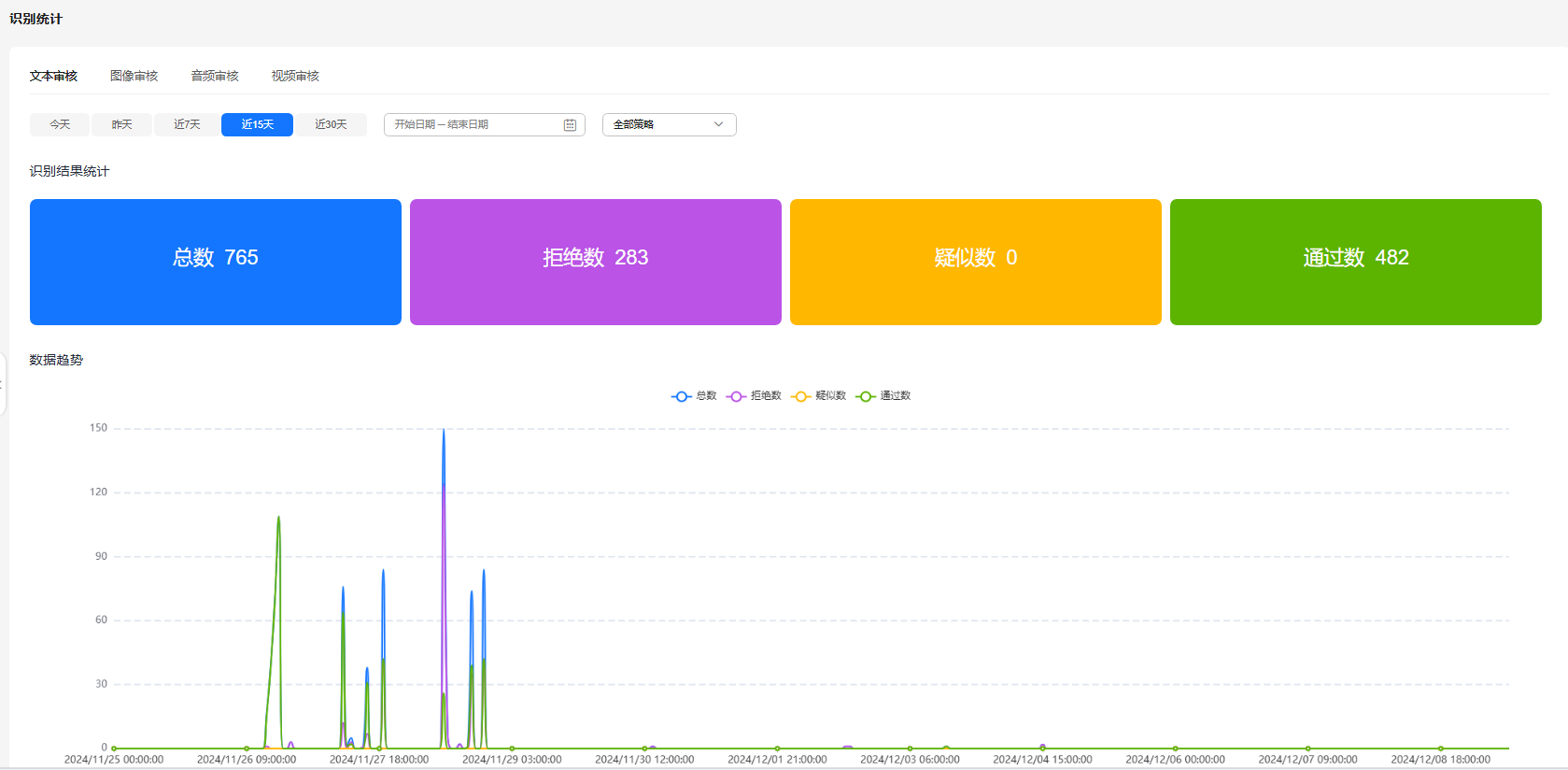Click the purple 拒绝数 283 card
Screen dimensions: 1568x770
pos(596,262)
